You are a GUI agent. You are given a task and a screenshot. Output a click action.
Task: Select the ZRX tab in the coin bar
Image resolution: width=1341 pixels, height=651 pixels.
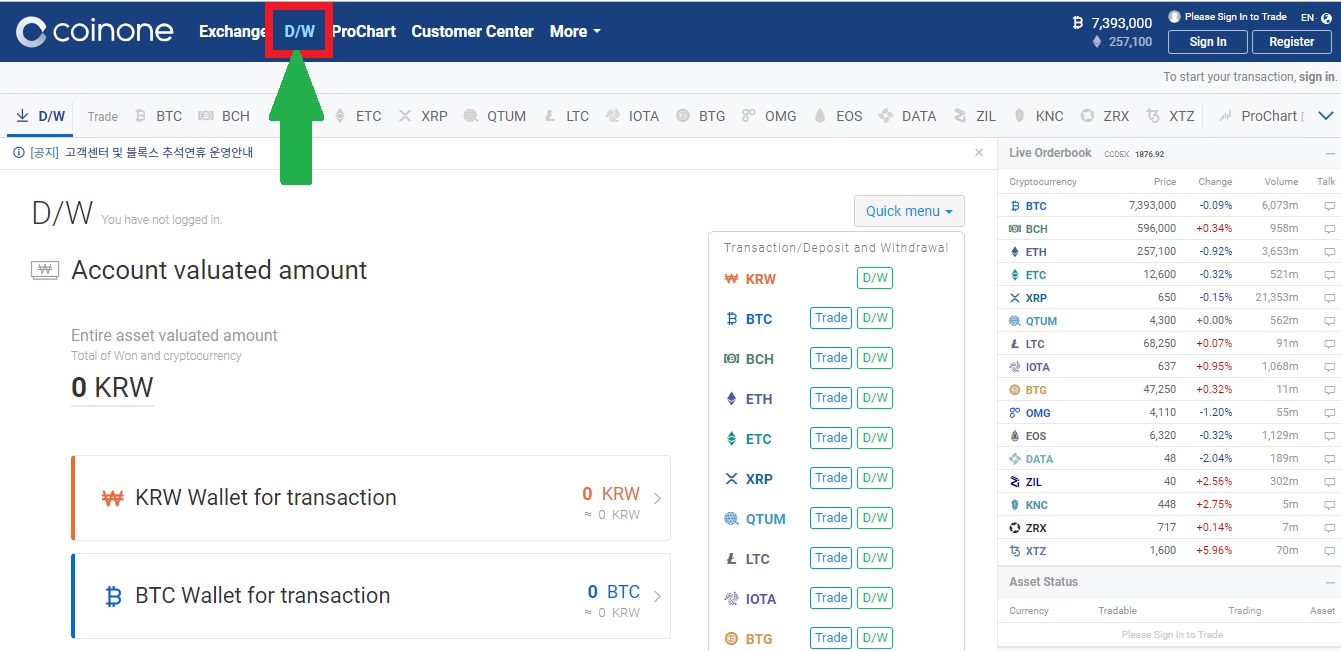tap(1107, 116)
